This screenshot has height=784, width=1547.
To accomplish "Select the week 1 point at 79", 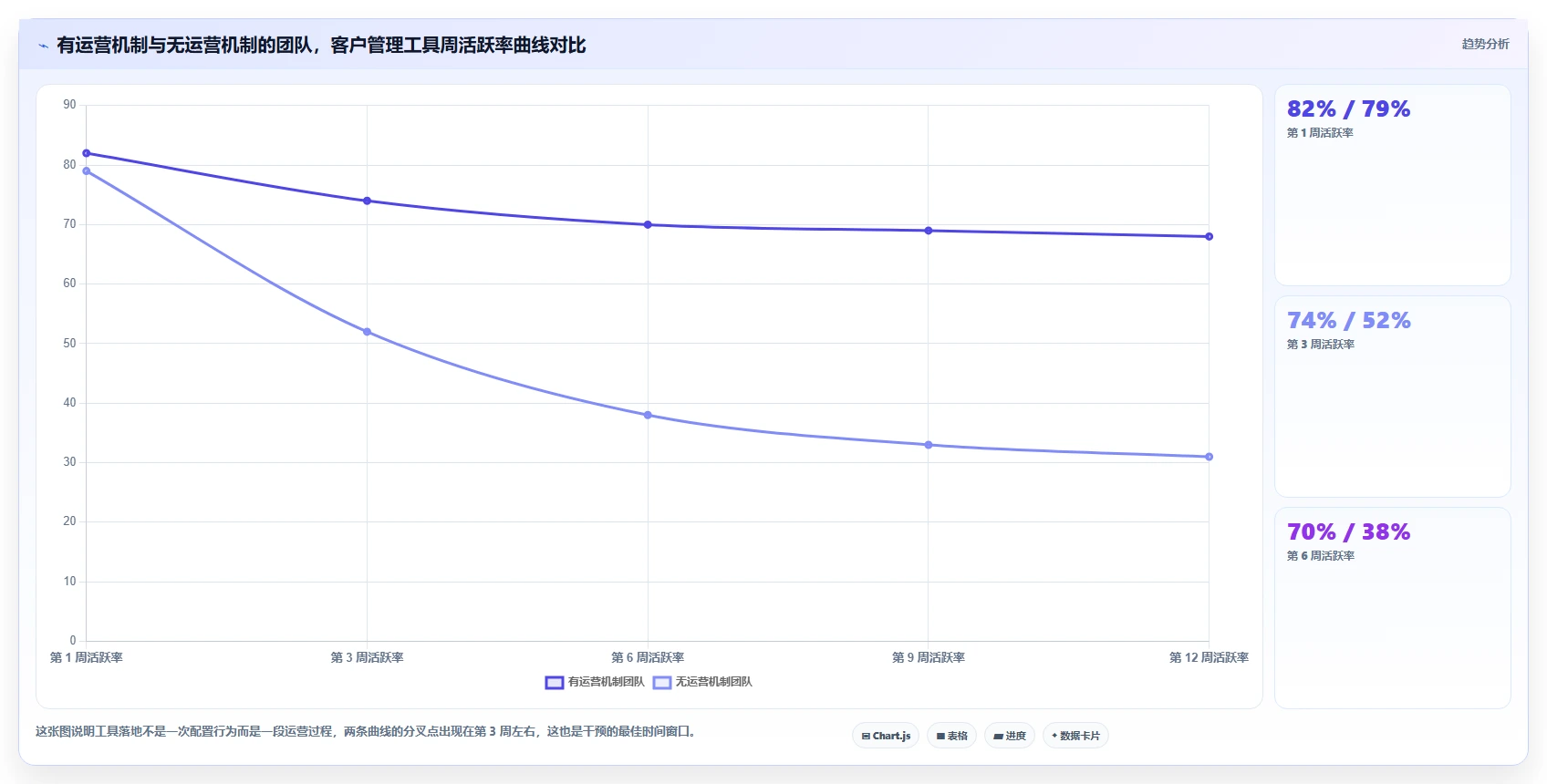I will pyautogui.click(x=87, y=171).
